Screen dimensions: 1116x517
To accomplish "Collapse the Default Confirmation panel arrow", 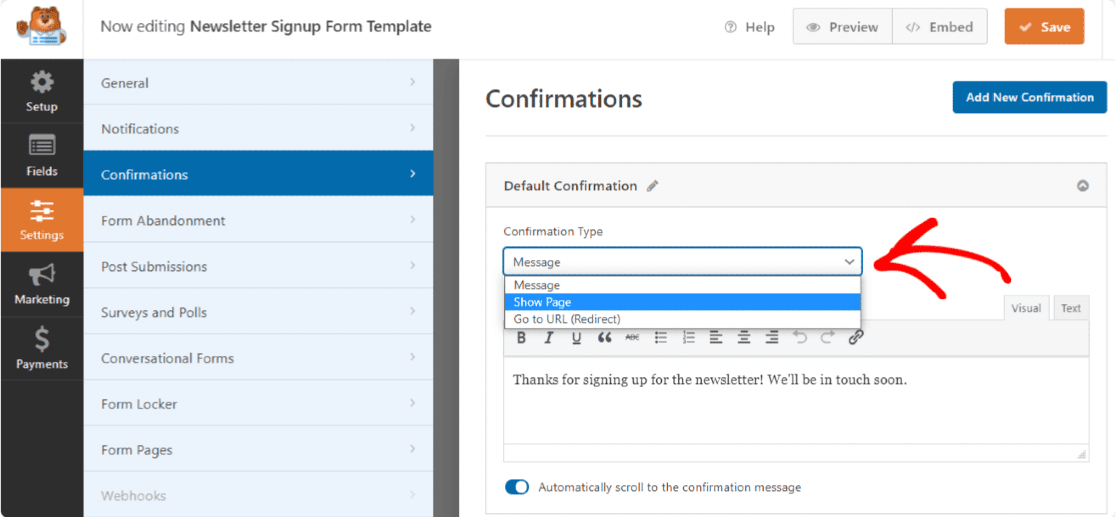I will pos(1083,186).
